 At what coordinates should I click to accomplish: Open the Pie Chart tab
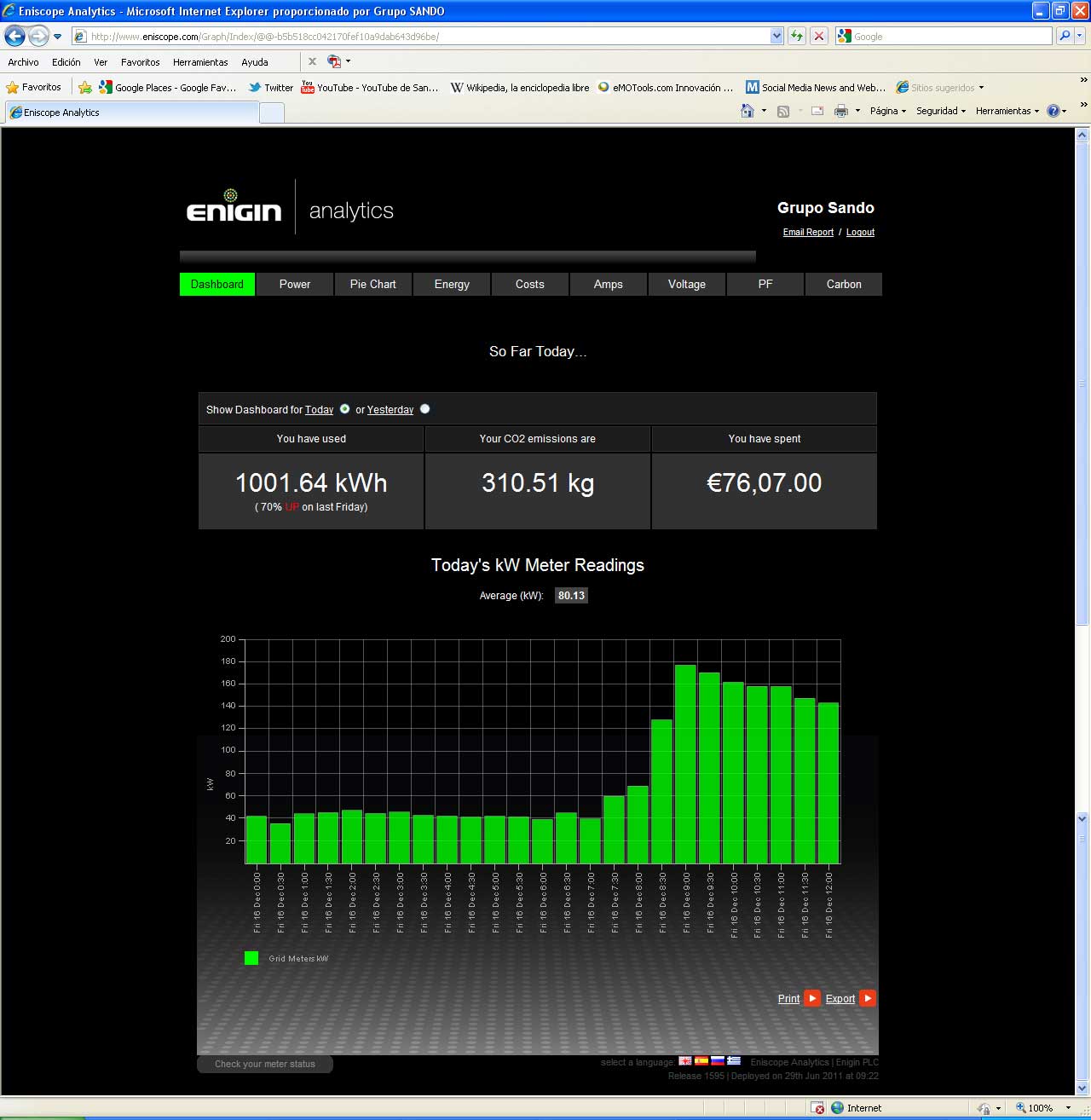coord(372,285)
